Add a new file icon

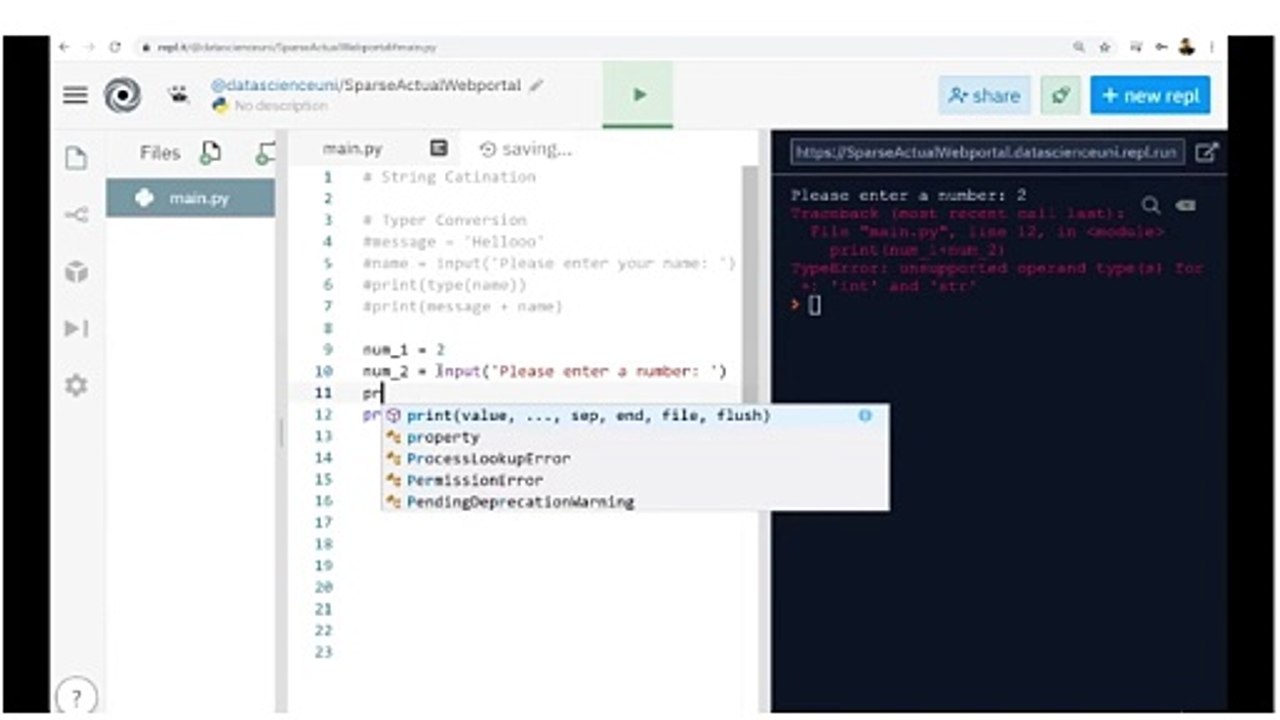pos(210,153)
